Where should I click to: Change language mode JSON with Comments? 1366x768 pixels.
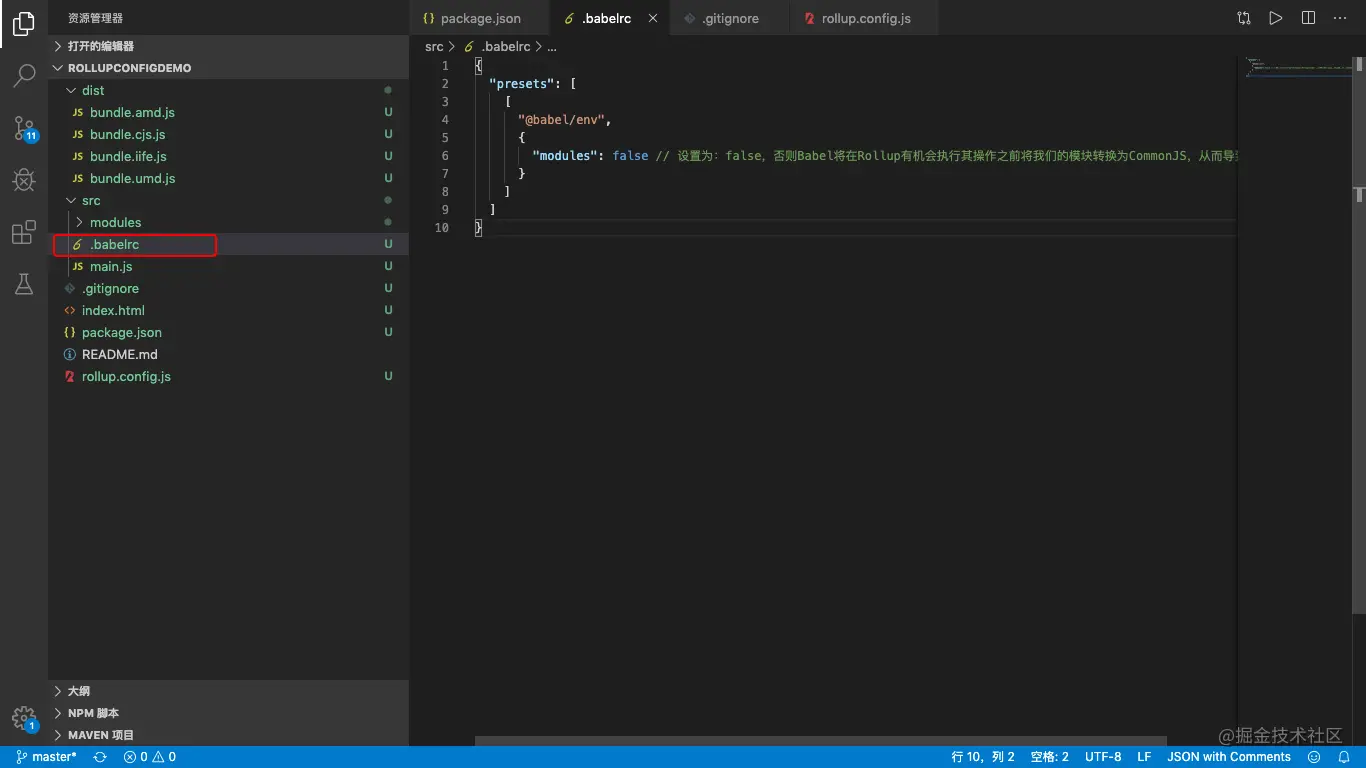1228,757
